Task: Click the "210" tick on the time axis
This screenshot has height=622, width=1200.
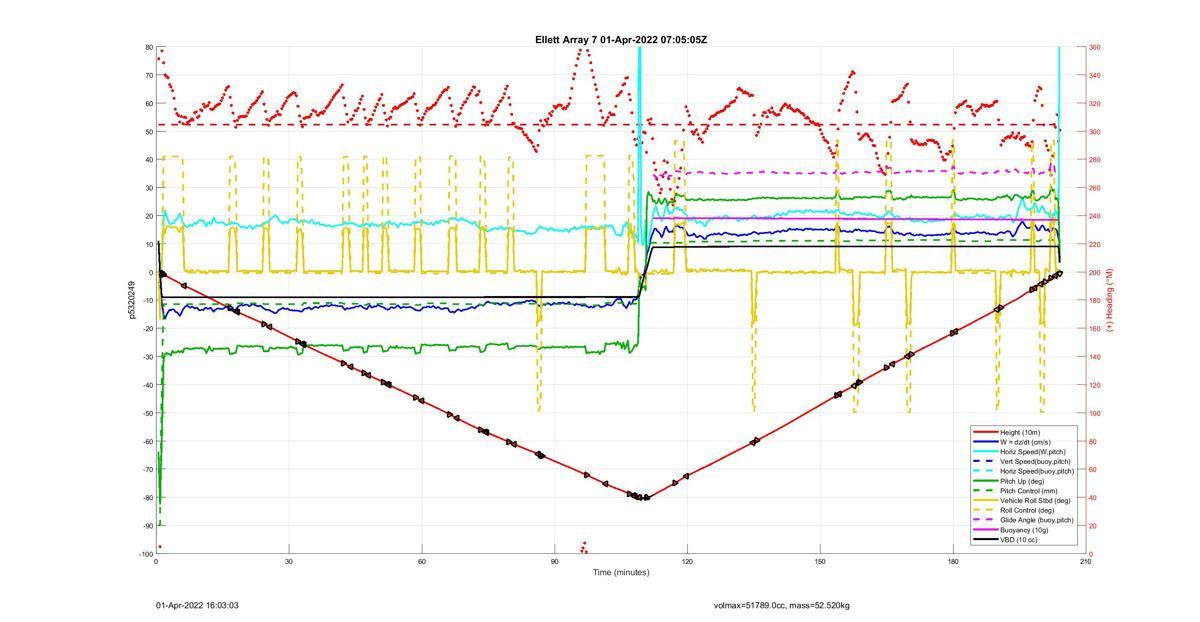Action: tap(1086, 562)
